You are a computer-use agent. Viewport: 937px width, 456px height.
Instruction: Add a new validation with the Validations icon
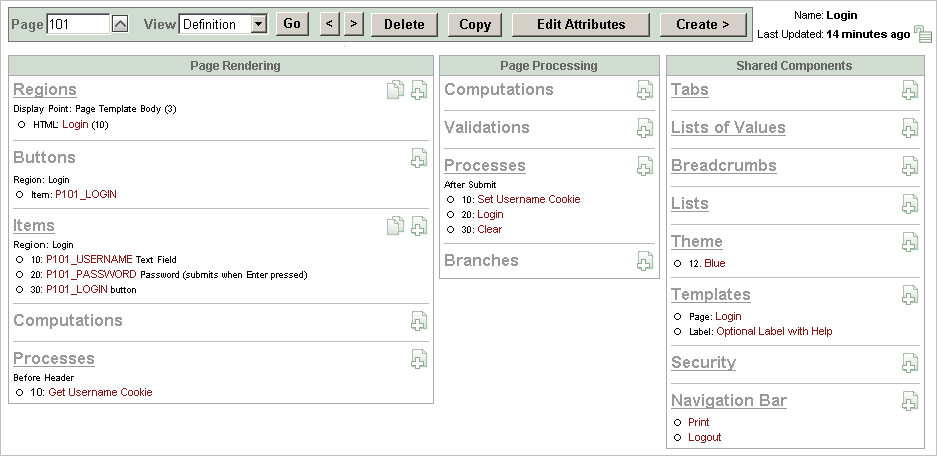point(645,128)
